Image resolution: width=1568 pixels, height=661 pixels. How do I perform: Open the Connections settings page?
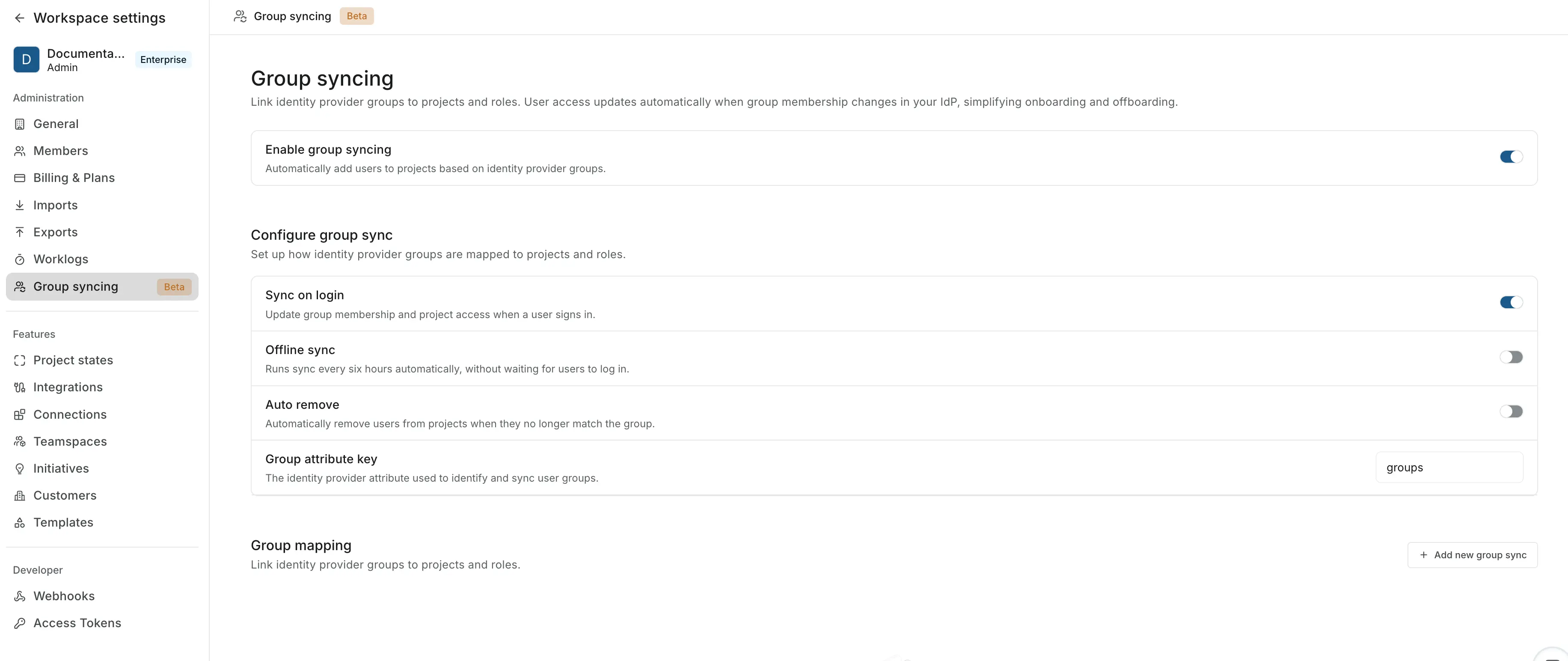pos(69,414)
